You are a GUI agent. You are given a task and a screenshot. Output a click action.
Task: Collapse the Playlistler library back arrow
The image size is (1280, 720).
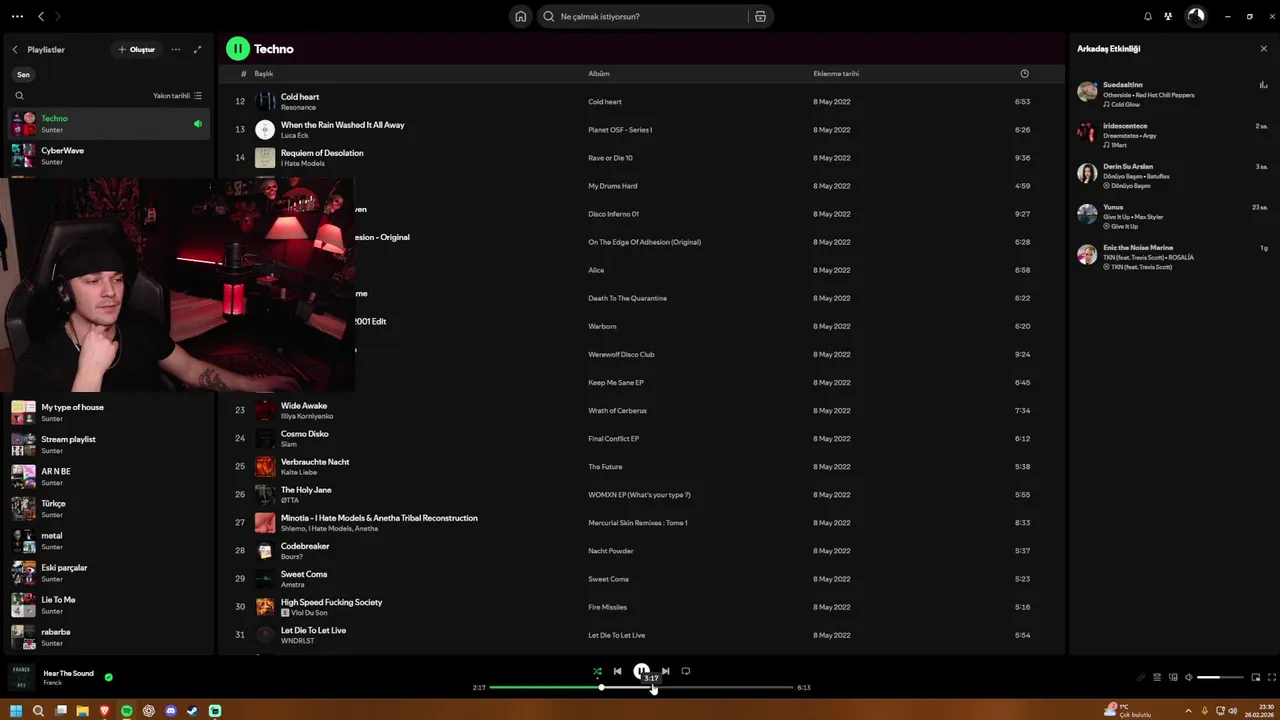15,49
